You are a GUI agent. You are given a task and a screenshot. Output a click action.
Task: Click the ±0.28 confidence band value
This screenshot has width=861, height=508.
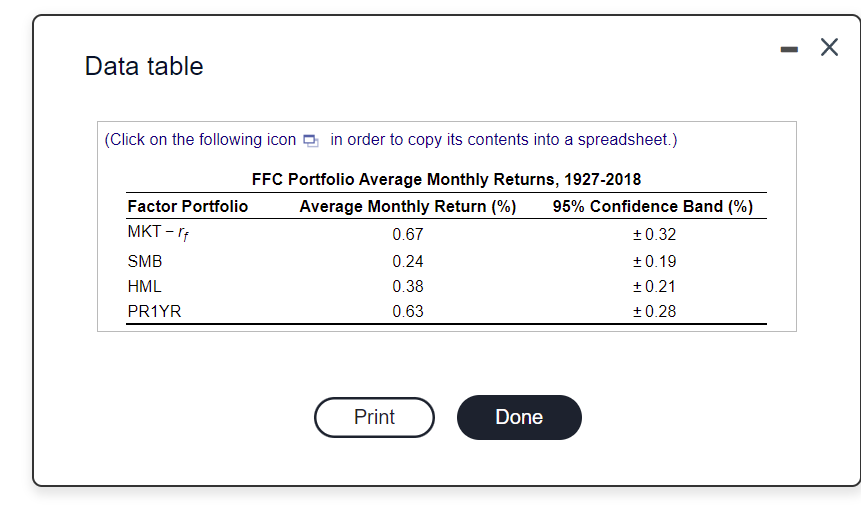click(653, 311)
